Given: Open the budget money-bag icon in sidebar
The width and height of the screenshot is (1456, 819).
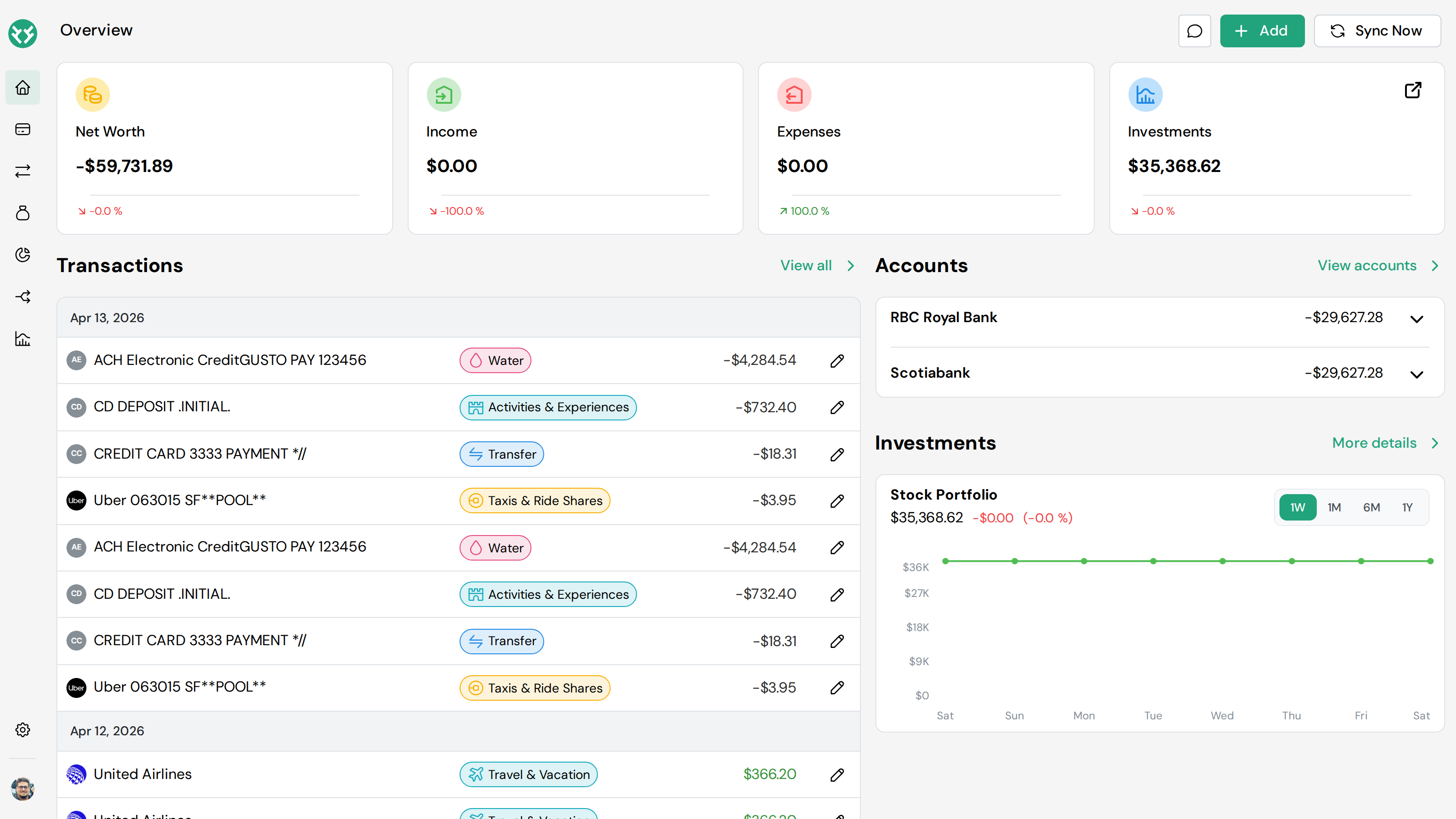Looking at the screenshot, I should click(x=23, y=213).
